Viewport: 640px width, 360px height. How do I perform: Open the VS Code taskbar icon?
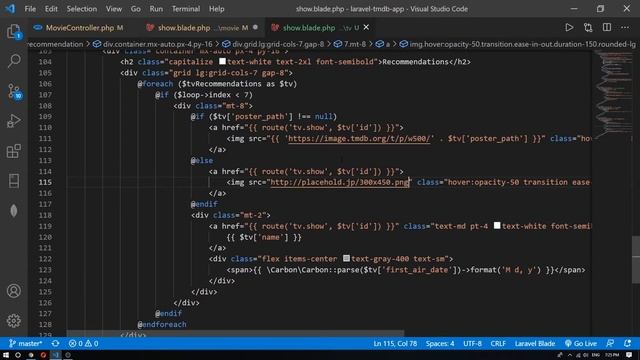tap(56, 355)
